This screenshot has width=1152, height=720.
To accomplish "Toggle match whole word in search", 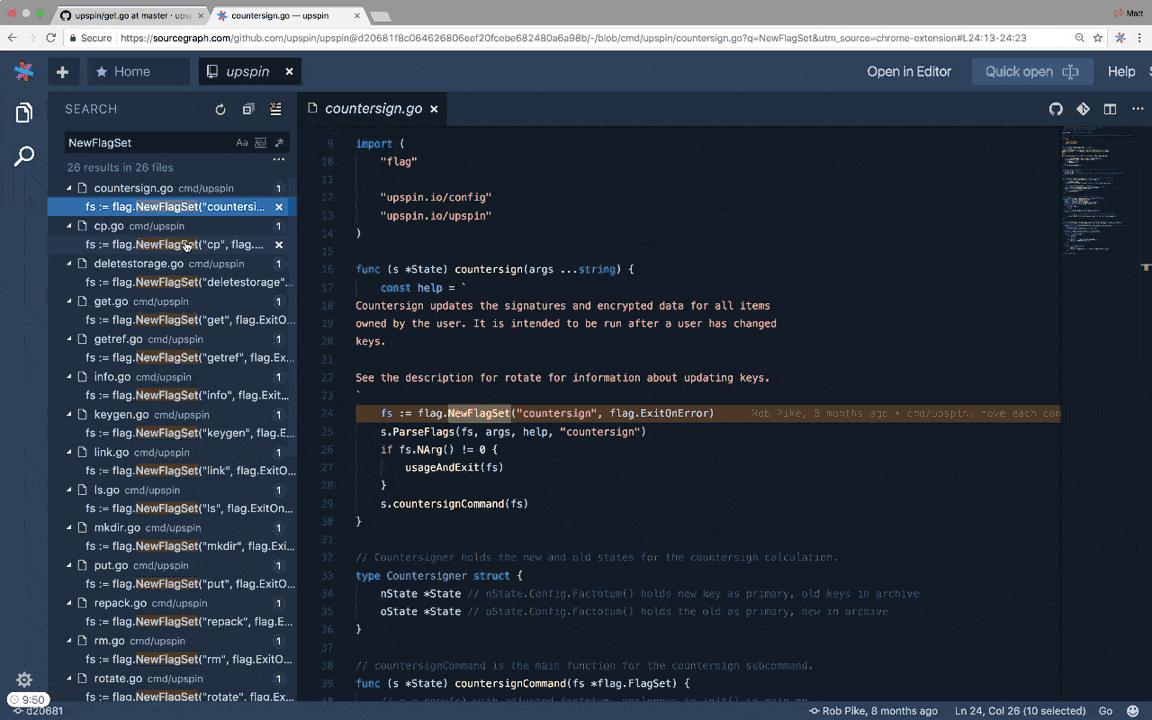I will click(x=259, y=142).
